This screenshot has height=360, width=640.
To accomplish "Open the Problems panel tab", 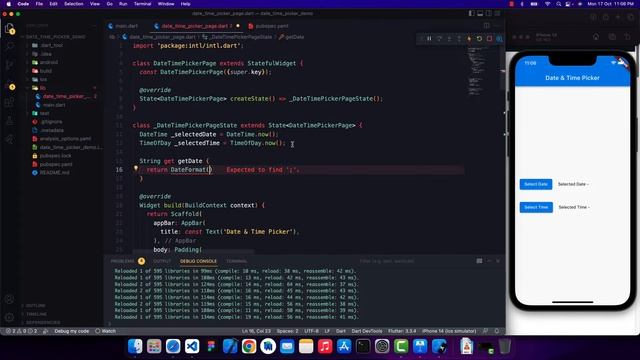I will coord(122,261).
